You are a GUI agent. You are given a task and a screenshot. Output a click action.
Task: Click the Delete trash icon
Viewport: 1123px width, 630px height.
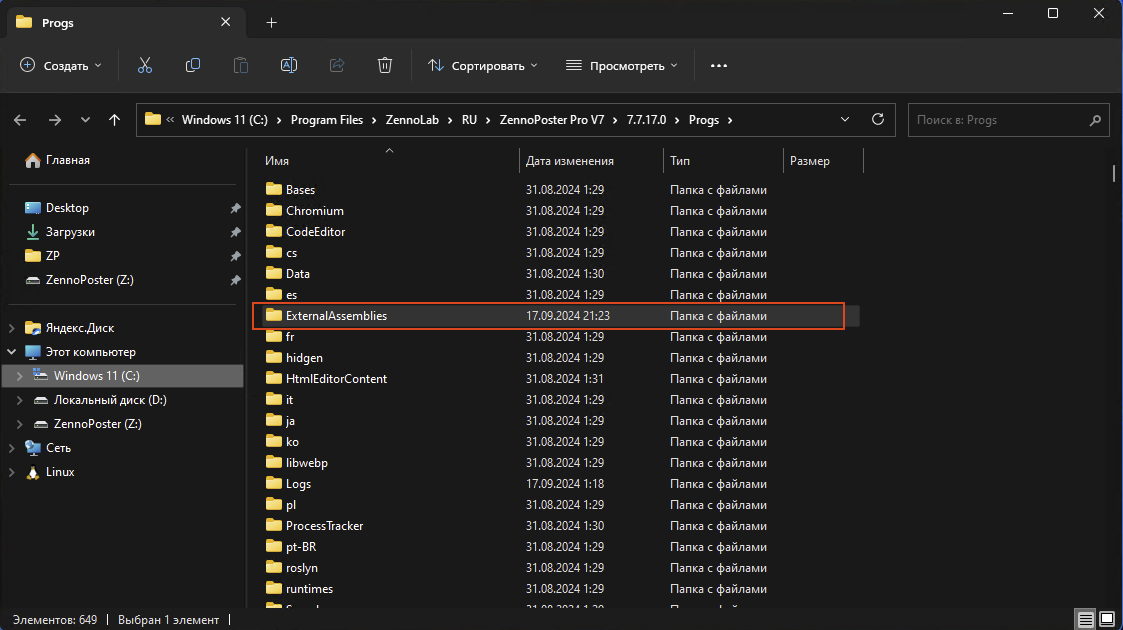pos(385,65)
